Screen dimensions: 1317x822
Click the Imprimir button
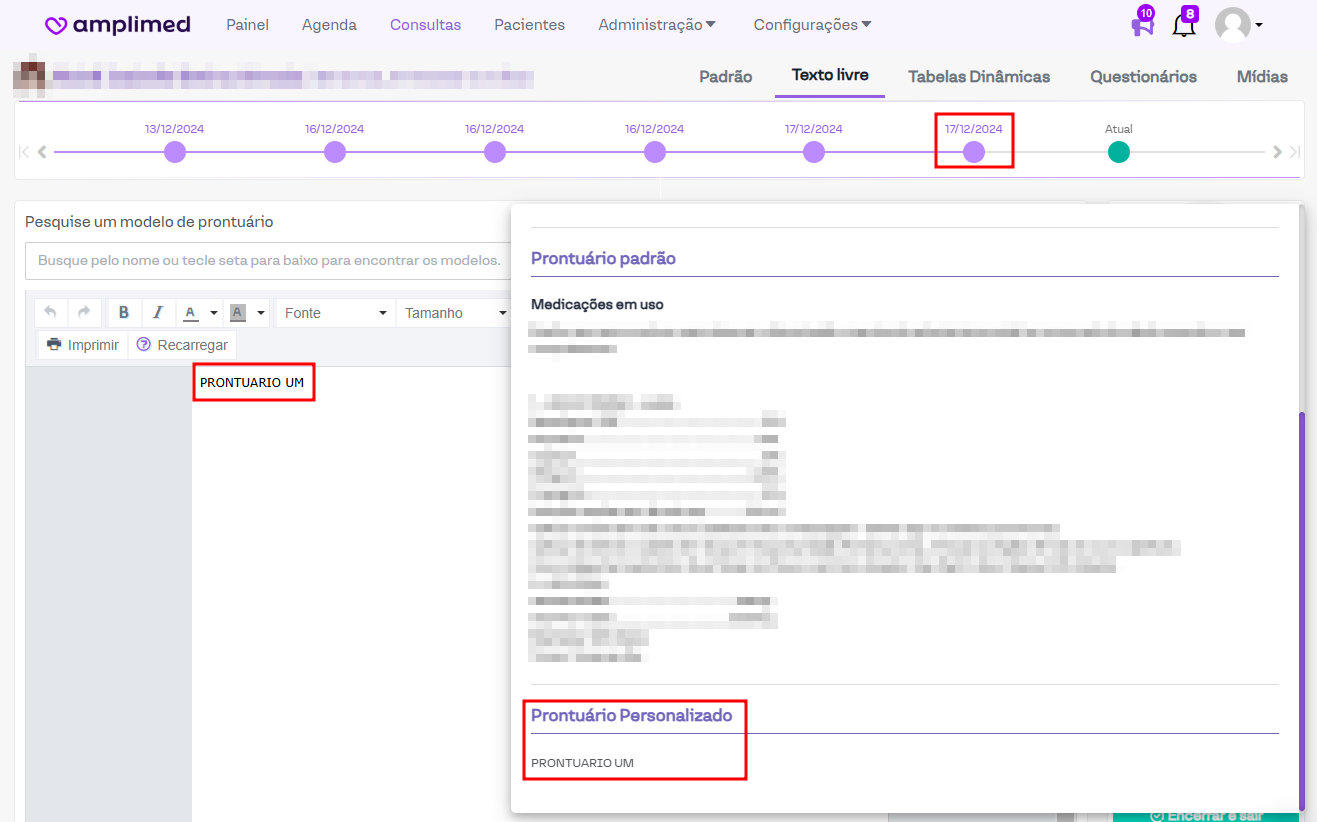pos(83,345)
